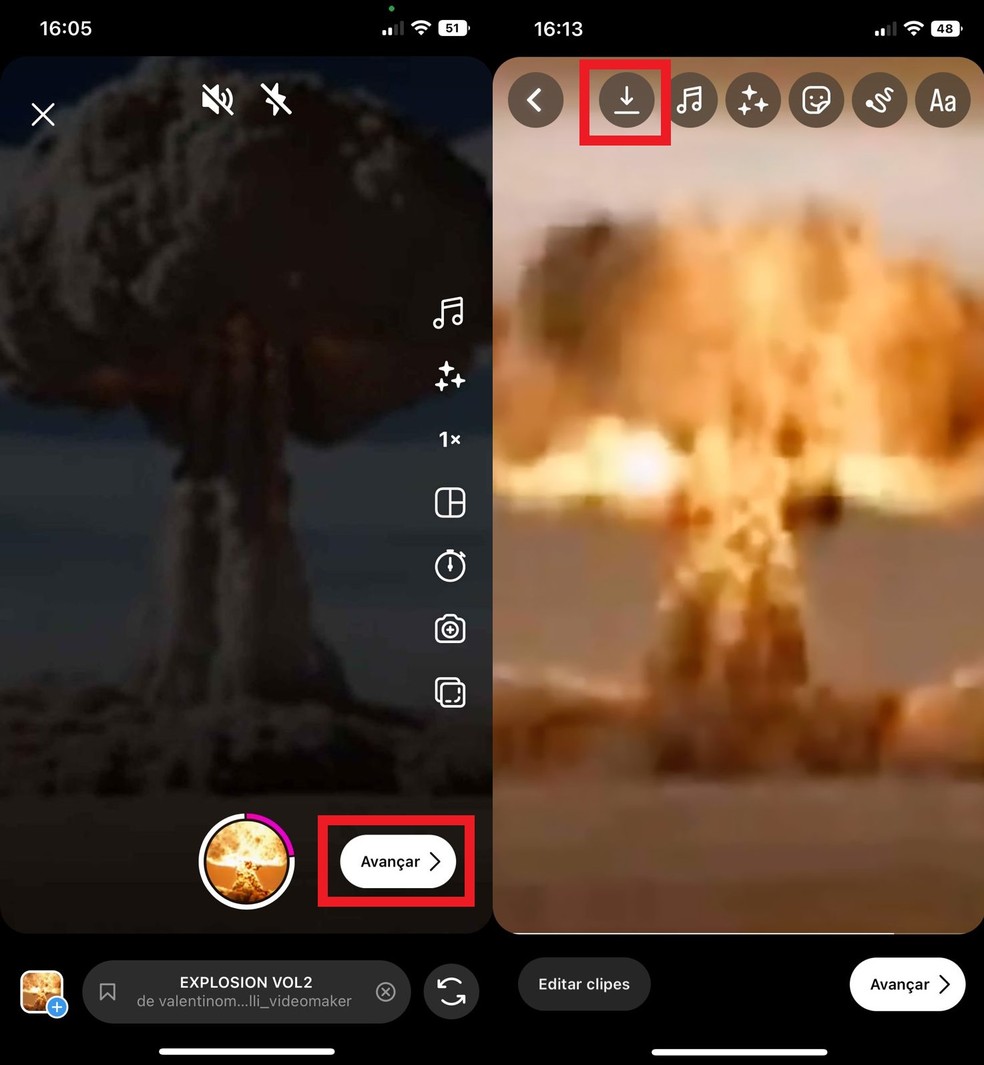The width and height of the screenshot is (984, 1065).
Task: Save the story using the download icon
Action: tap(625, 100)
